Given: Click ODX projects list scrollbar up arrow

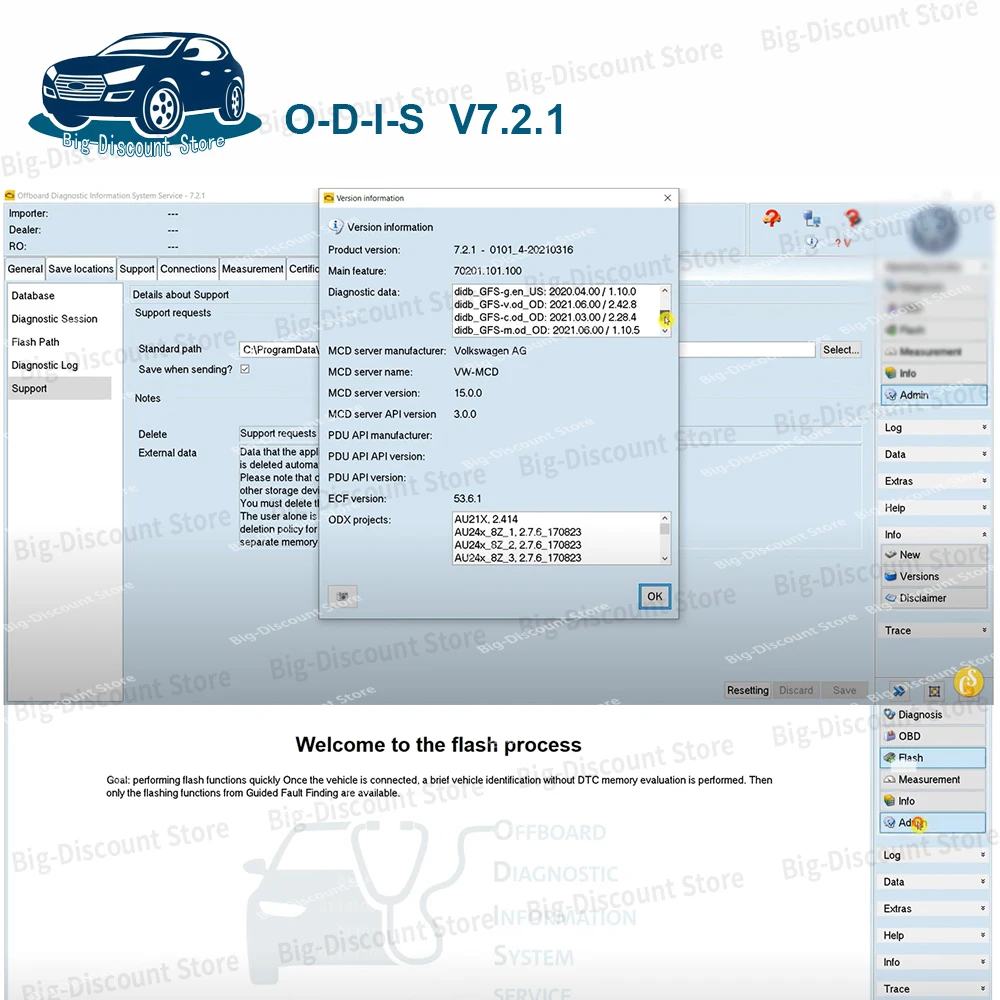Looking at the screenshot, I should coord(665,518).
